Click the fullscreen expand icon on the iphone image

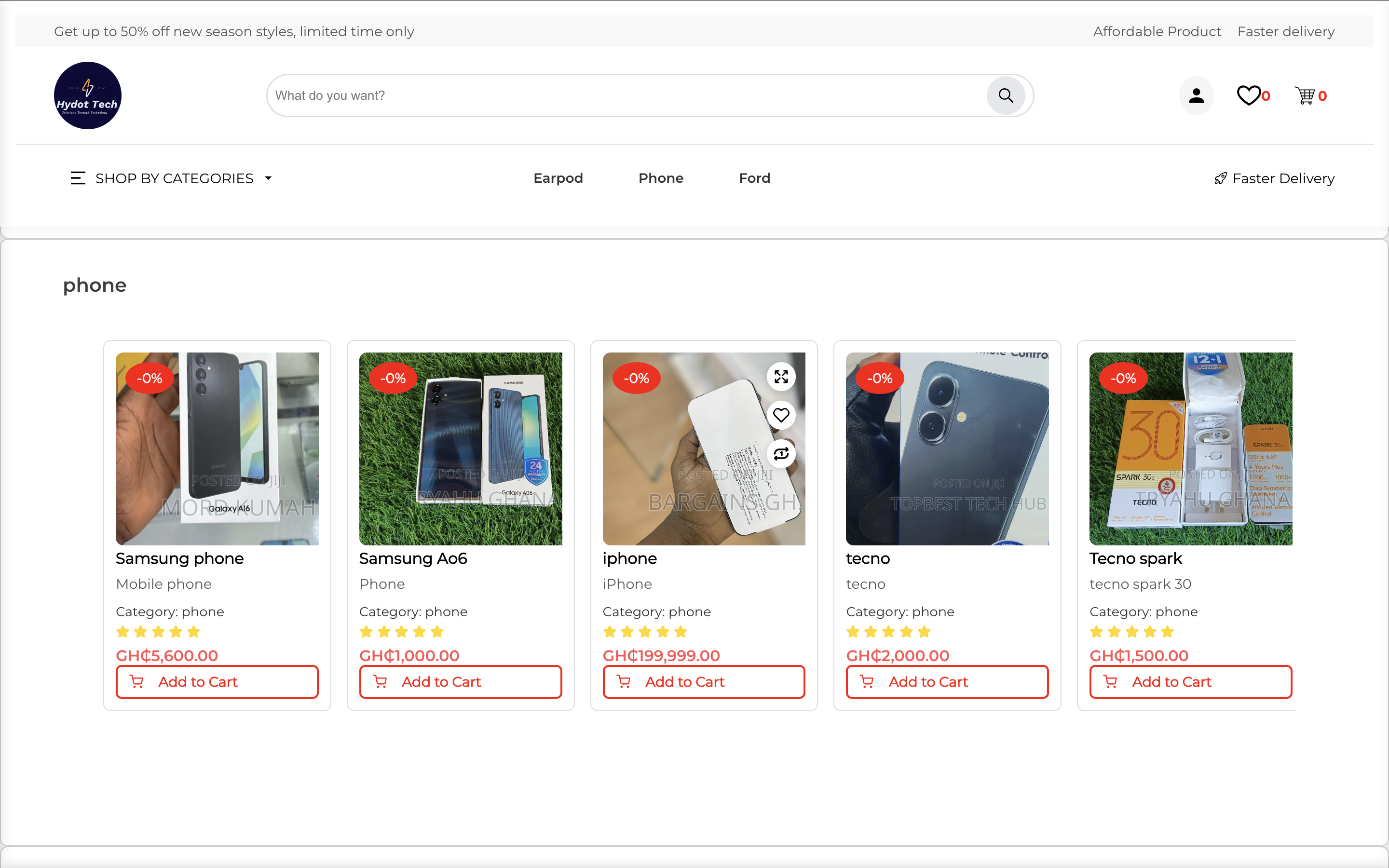pos(781,377)
